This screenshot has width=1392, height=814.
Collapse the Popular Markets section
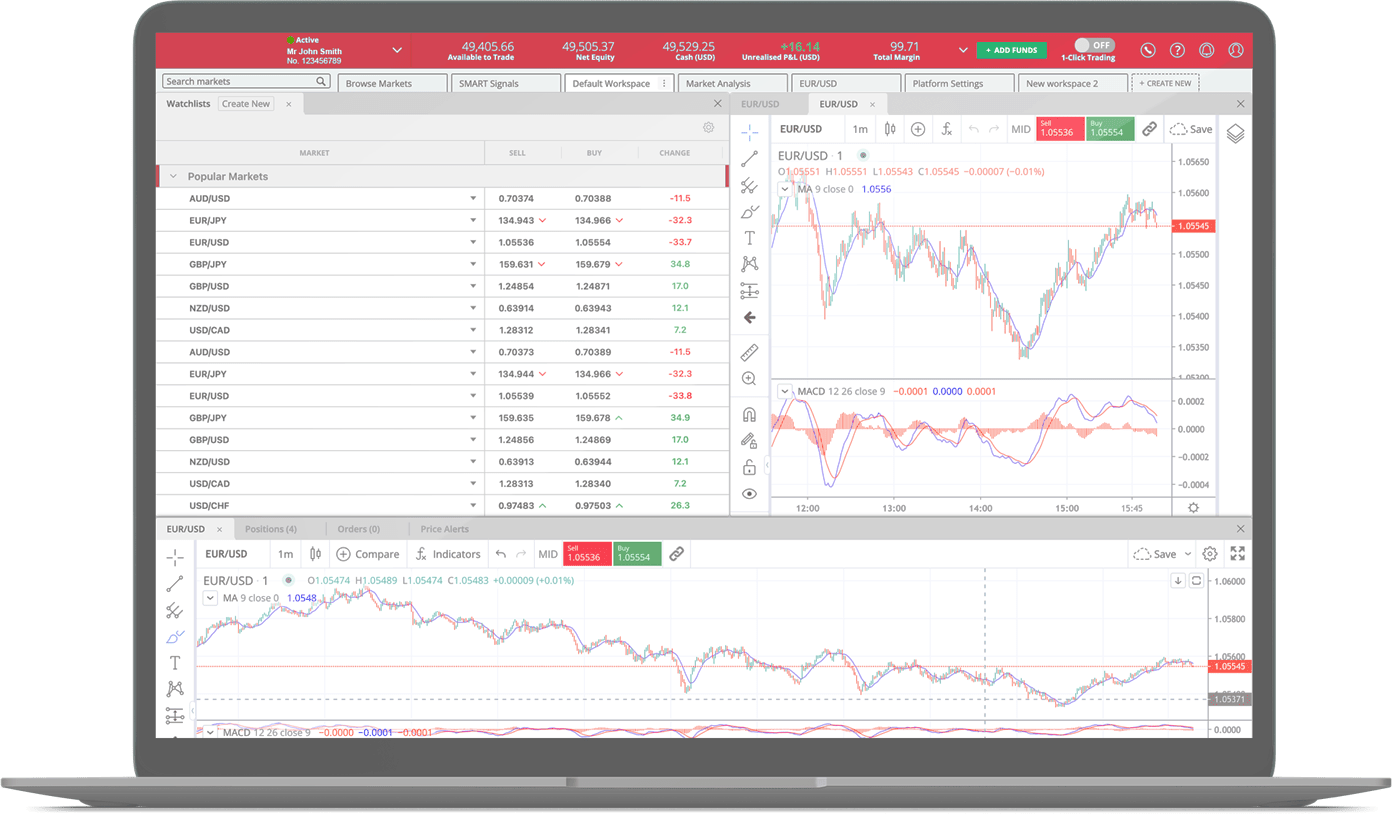click(x=173, y=175)
